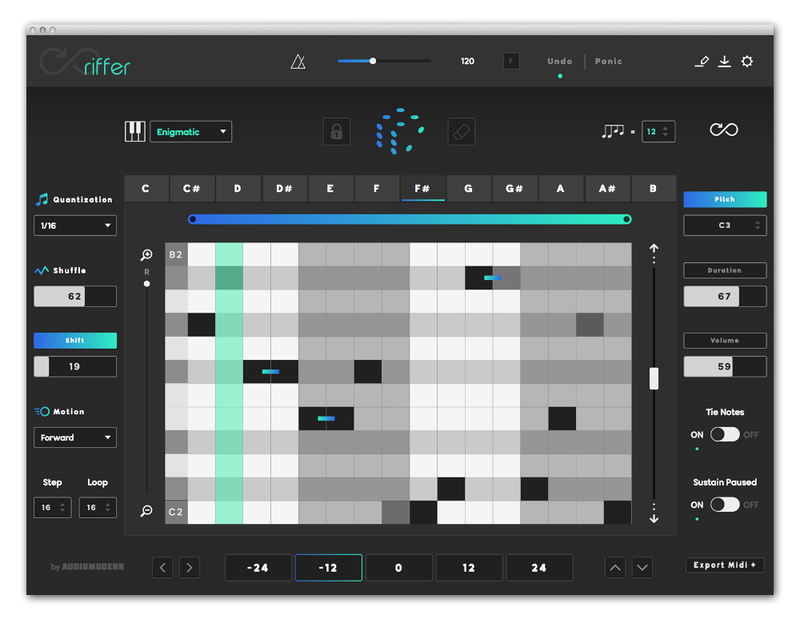The width and height of the screenshot is (800, 619).
Task: Open the Forward motion dropdown
Action: pyautogui.click(x=75, y=437)
